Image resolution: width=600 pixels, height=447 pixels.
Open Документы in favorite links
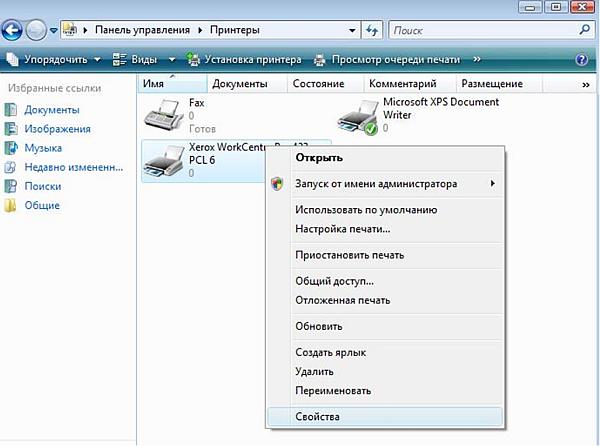44,110
